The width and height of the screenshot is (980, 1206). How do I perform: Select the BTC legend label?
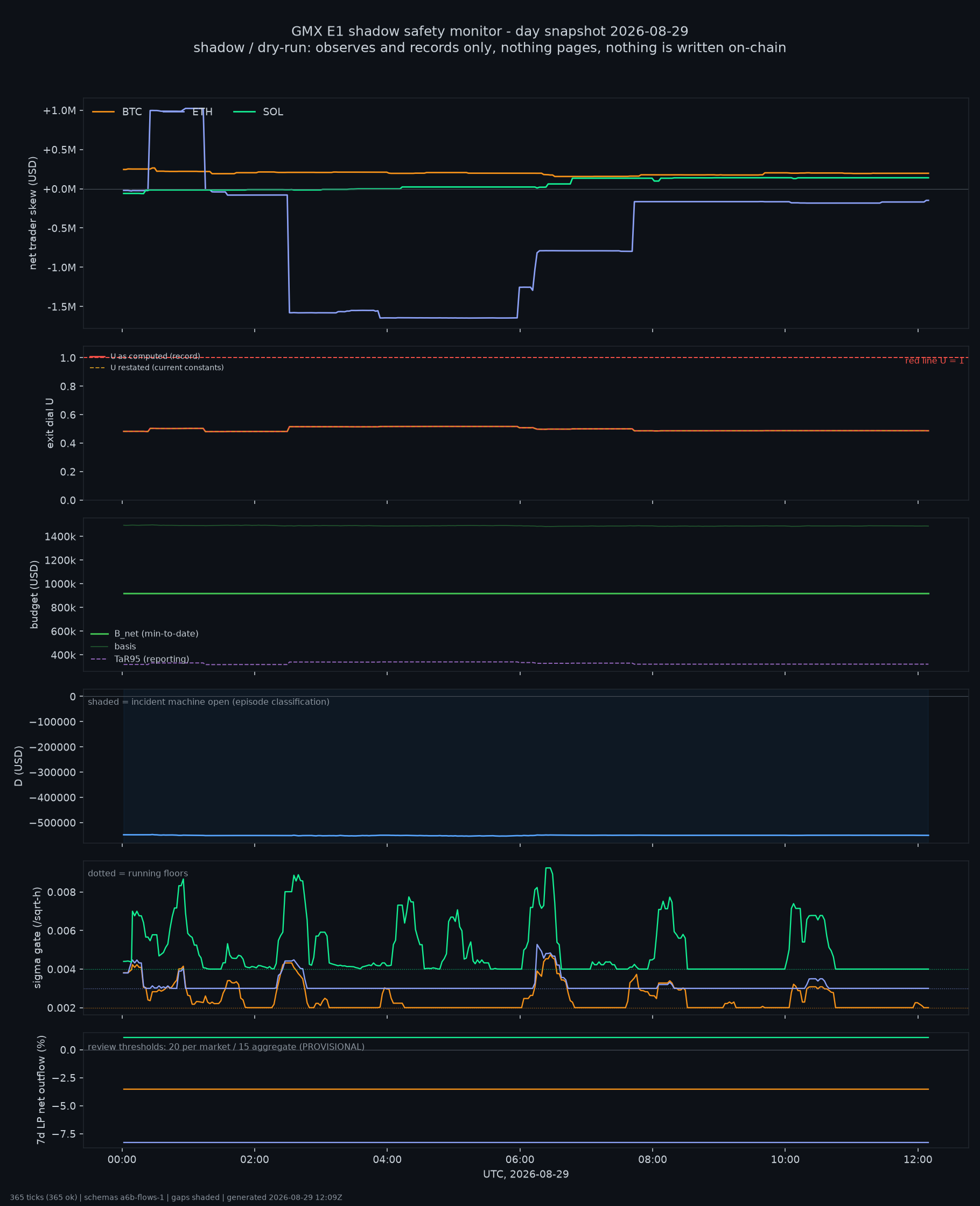[x=132, y=112]
